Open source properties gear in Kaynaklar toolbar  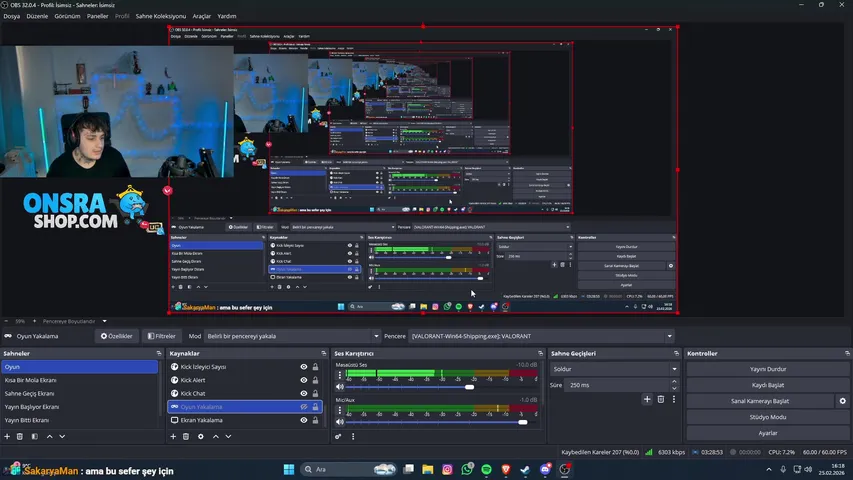201,436
